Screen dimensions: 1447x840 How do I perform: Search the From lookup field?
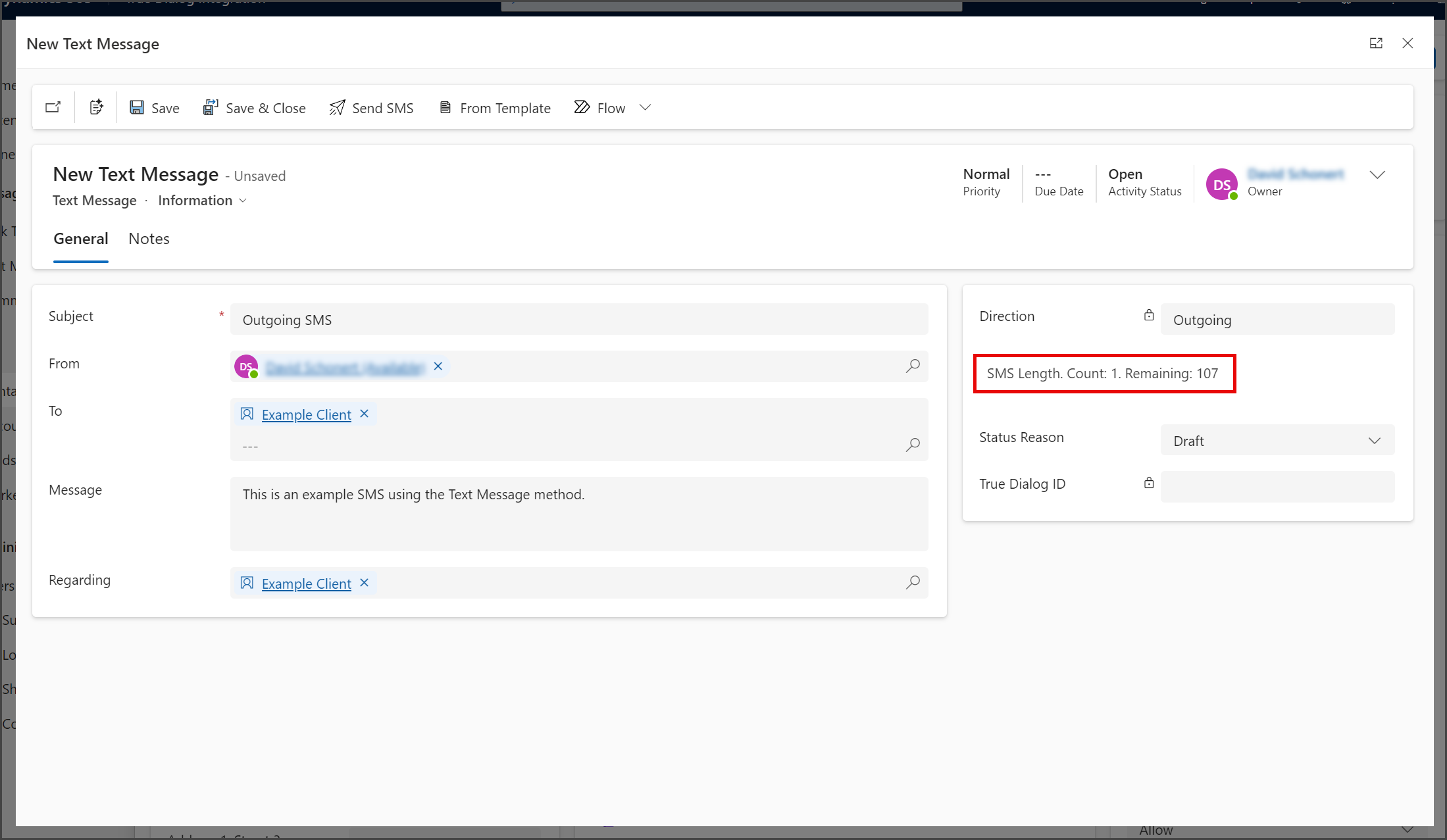tap(913, 366)
